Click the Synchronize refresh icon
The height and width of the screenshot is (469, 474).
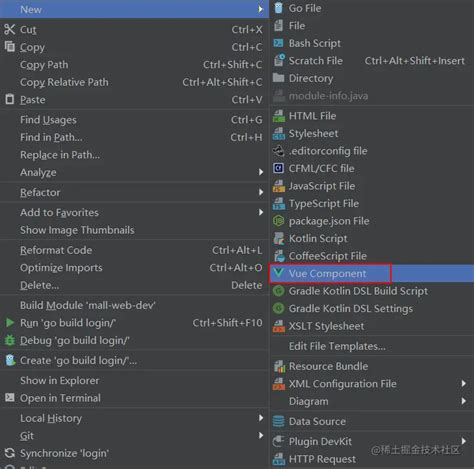click(x=10, y=453)
